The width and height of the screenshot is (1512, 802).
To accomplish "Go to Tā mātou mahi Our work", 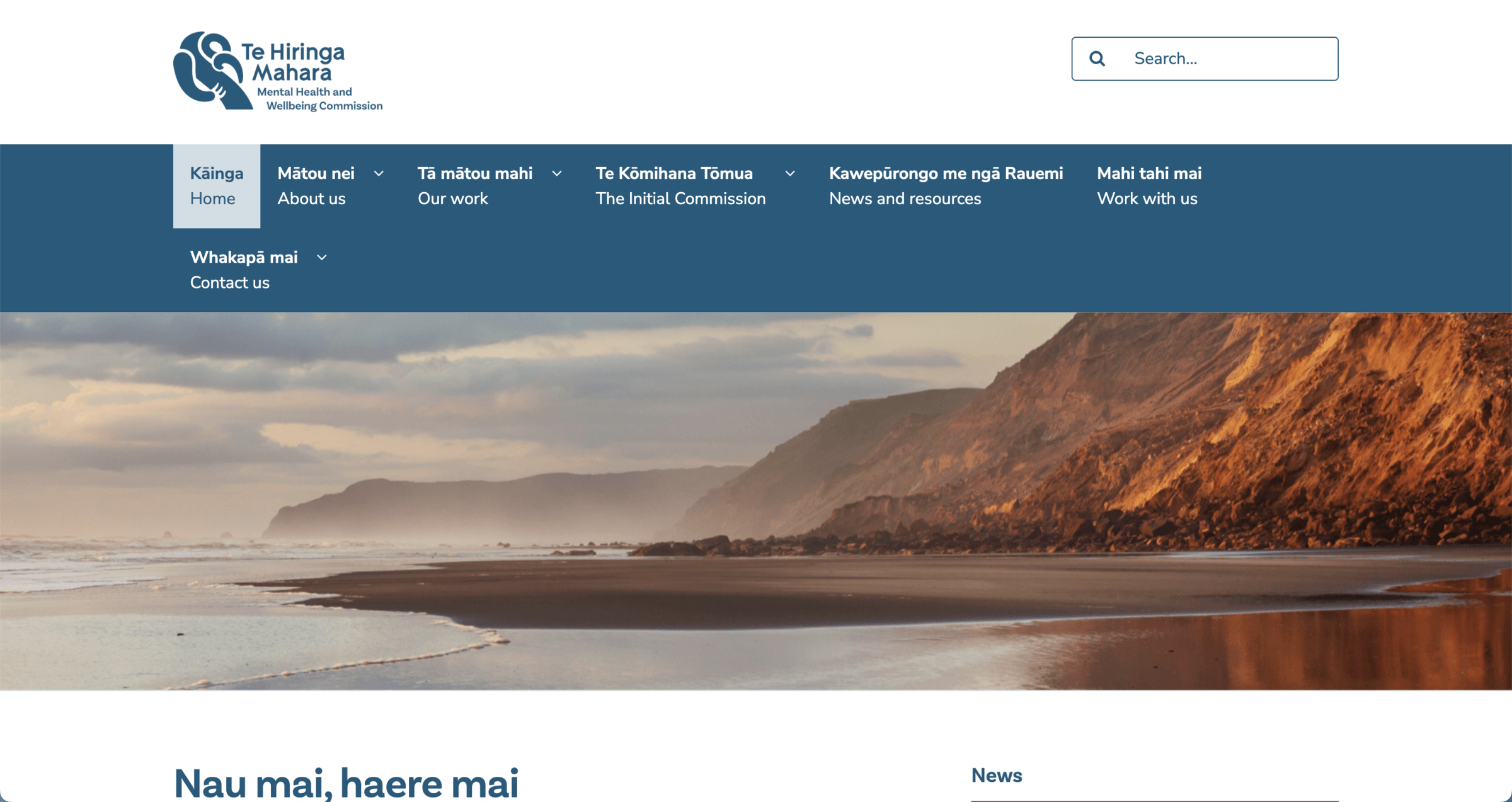I will [x=474, y=186].
